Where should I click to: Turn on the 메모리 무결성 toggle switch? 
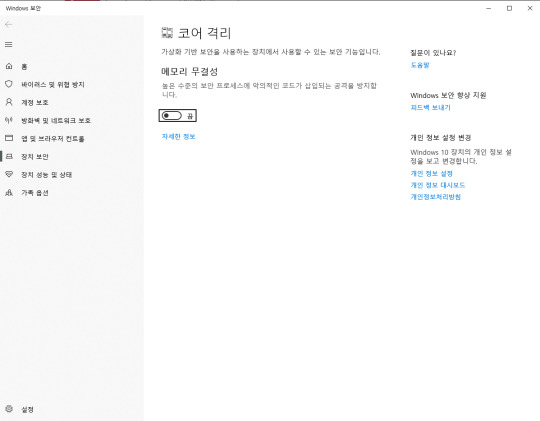click(x=172, y=116)
